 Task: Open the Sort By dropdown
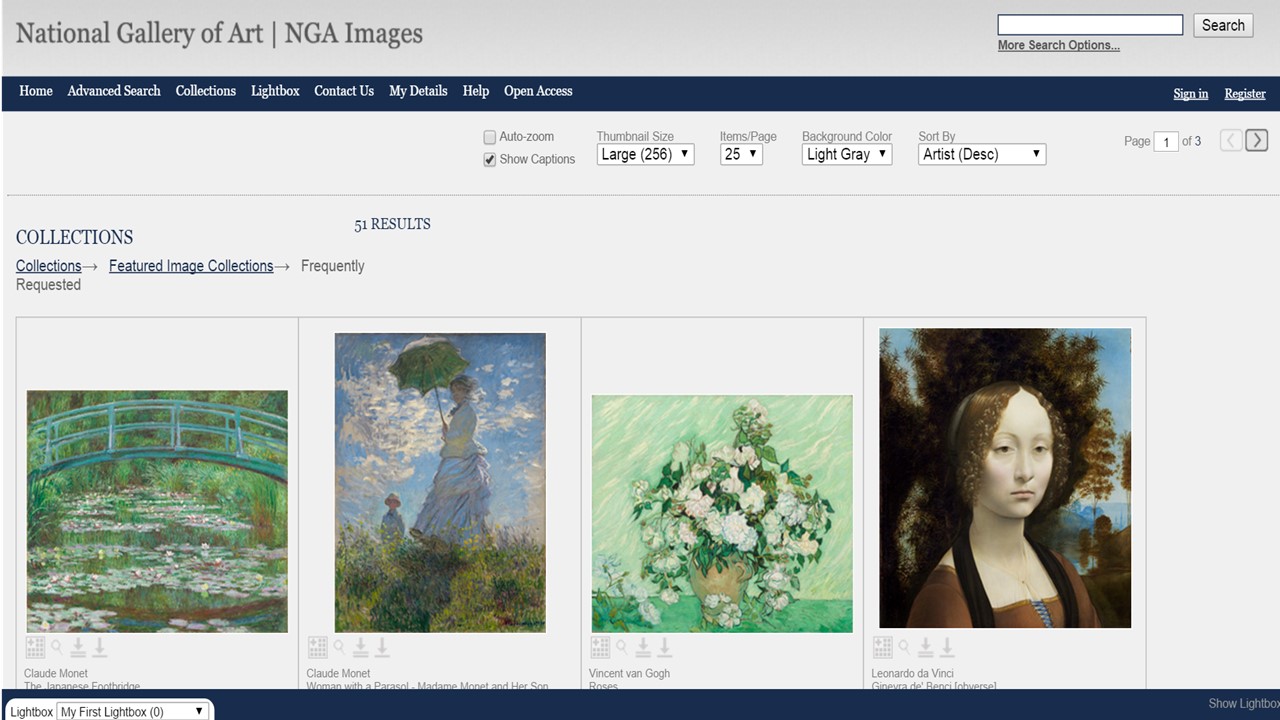[x=982, y=154]
